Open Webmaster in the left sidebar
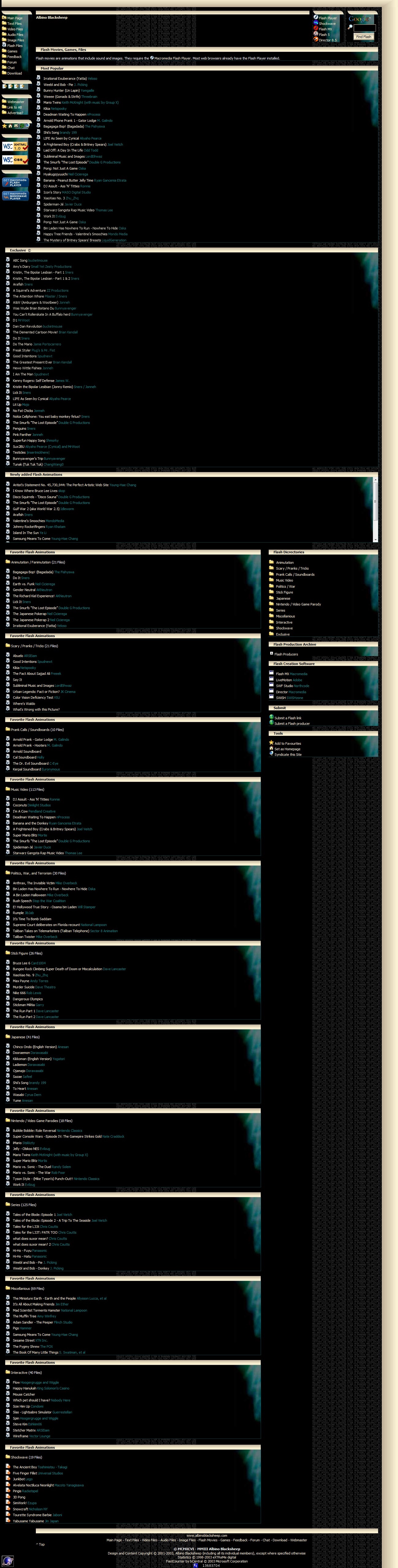This screenshot has width=398, height=1568. [x=16, y=102]
